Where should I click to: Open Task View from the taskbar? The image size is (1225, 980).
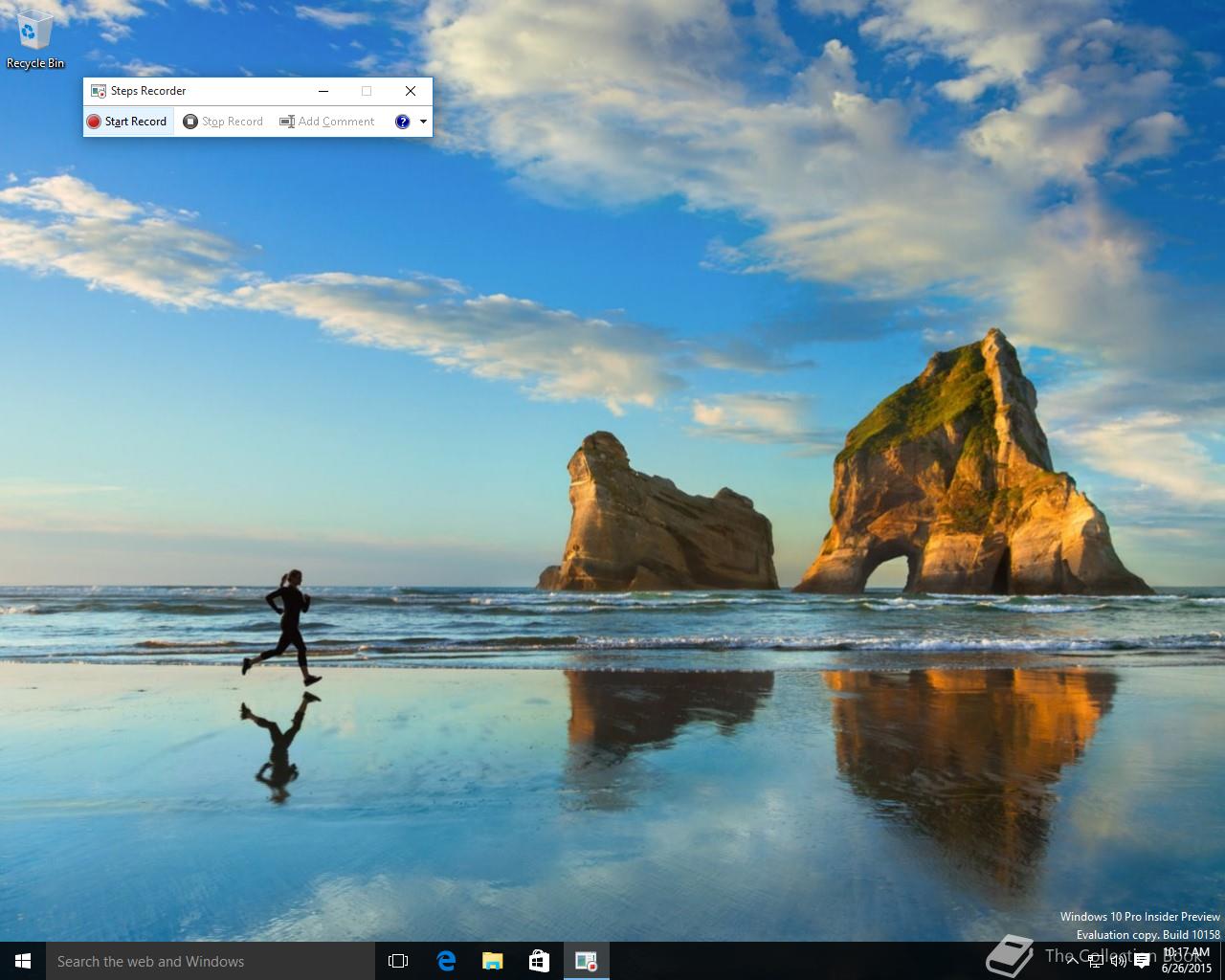tap(398, 961)
